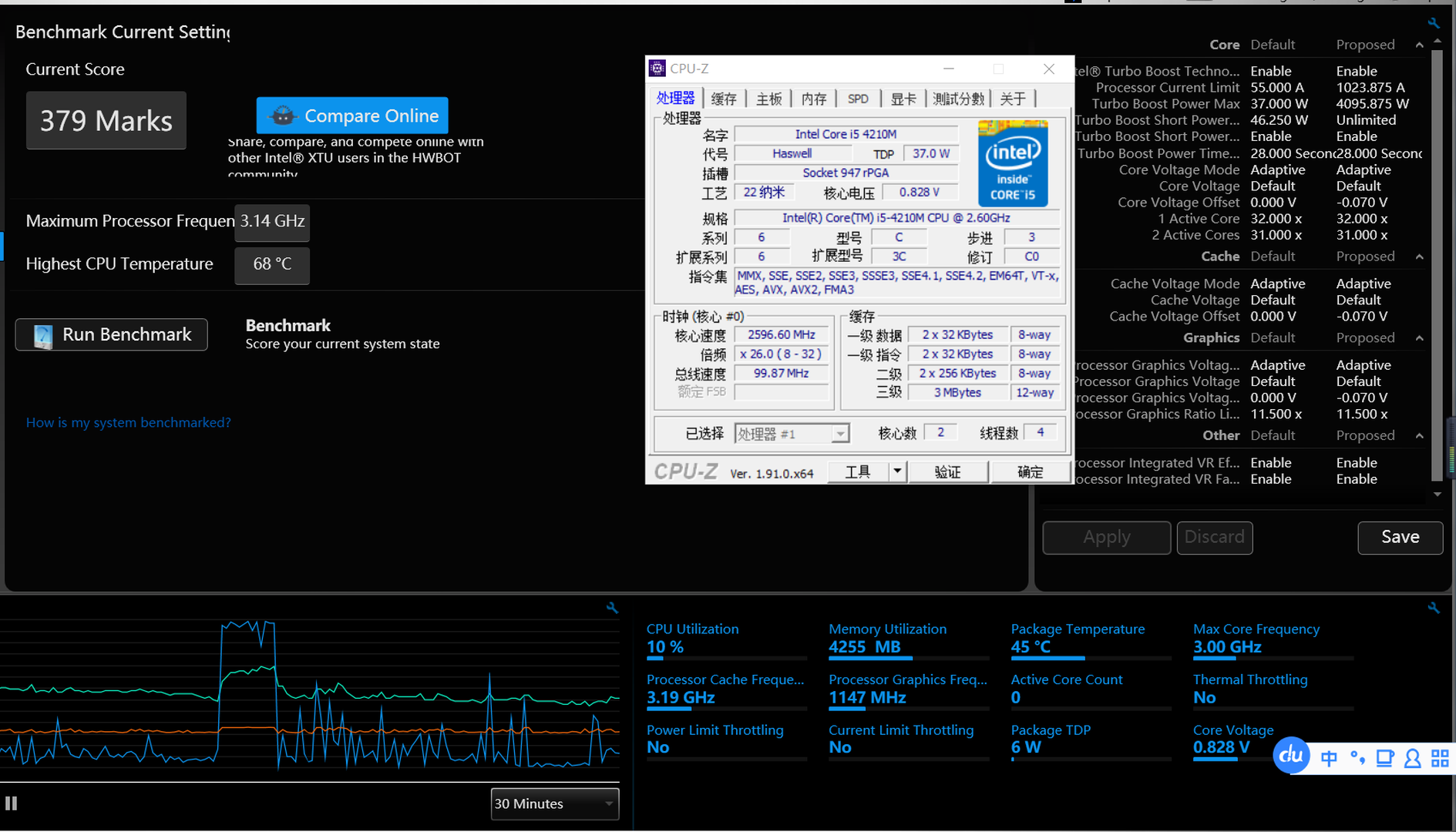Click the Package Temperature reading

tap(1031, 647)
